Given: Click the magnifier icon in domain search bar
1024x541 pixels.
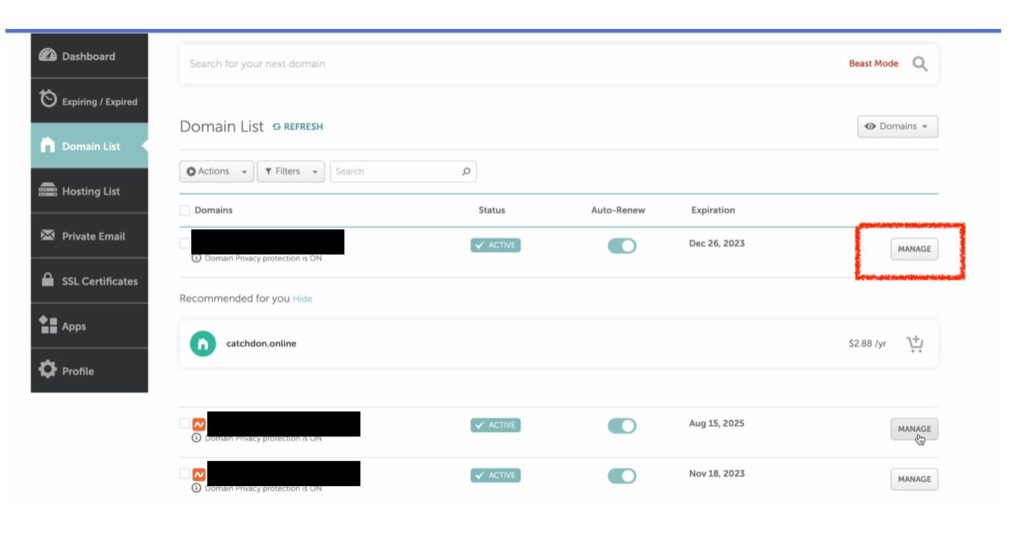Looking at the screenshot, I should tap(919, 64).
